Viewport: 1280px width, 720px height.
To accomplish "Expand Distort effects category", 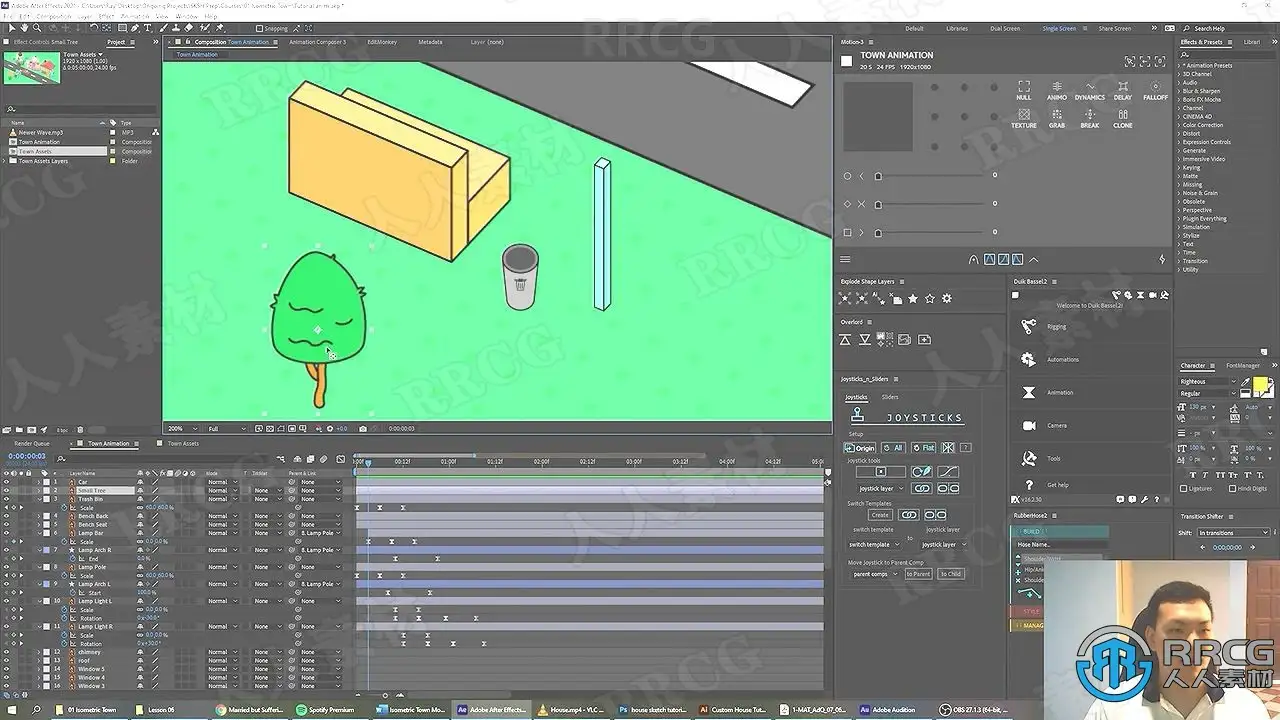I will pyautogui.click(x=1180, y=133).
